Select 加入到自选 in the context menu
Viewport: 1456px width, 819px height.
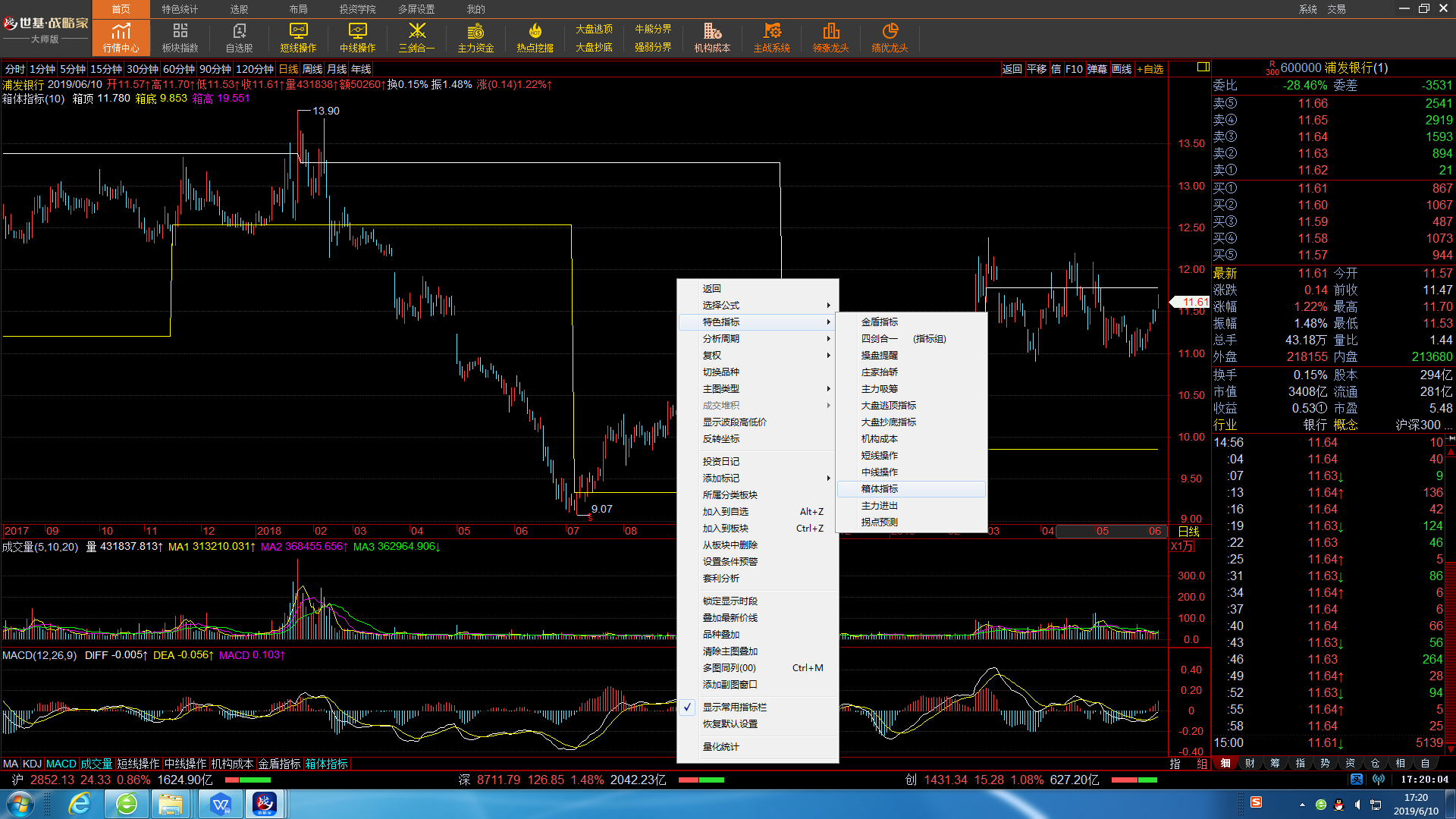tap(758, 511)
